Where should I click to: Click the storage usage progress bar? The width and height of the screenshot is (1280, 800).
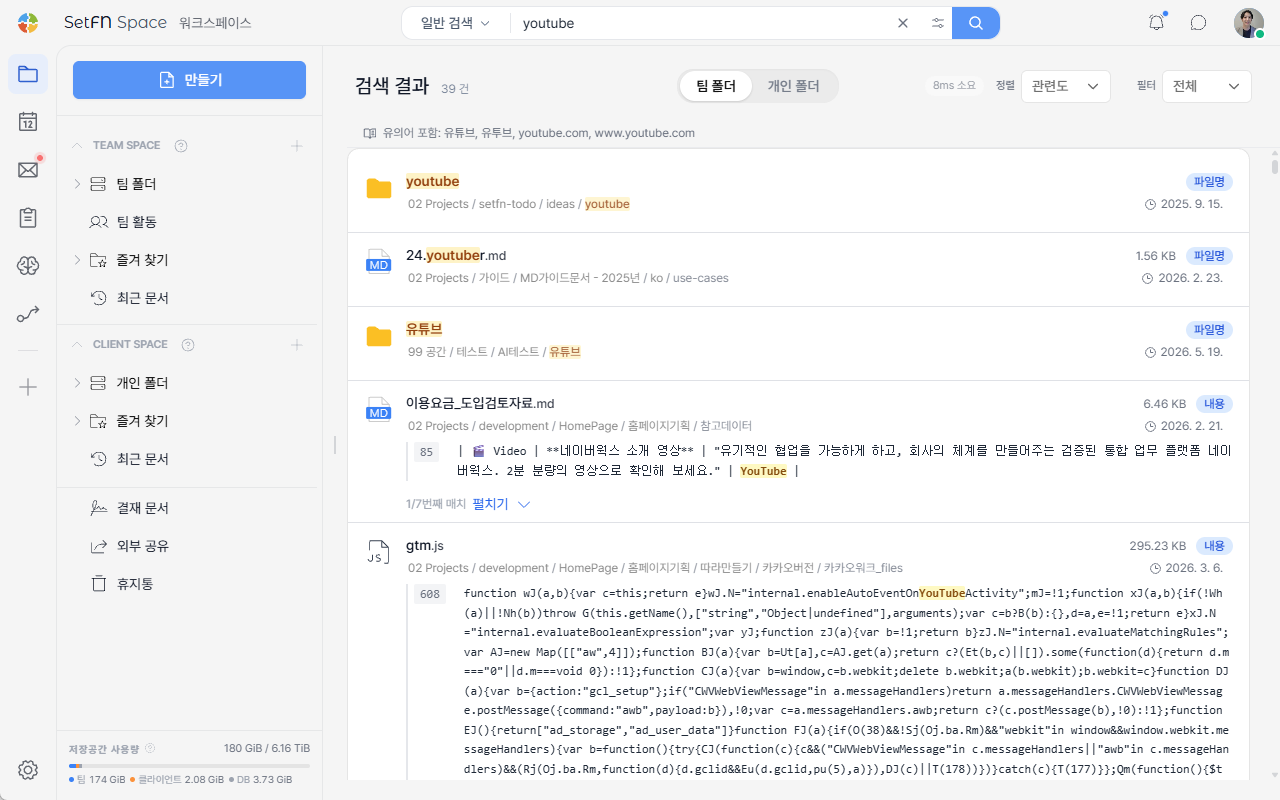click(189, 766)
